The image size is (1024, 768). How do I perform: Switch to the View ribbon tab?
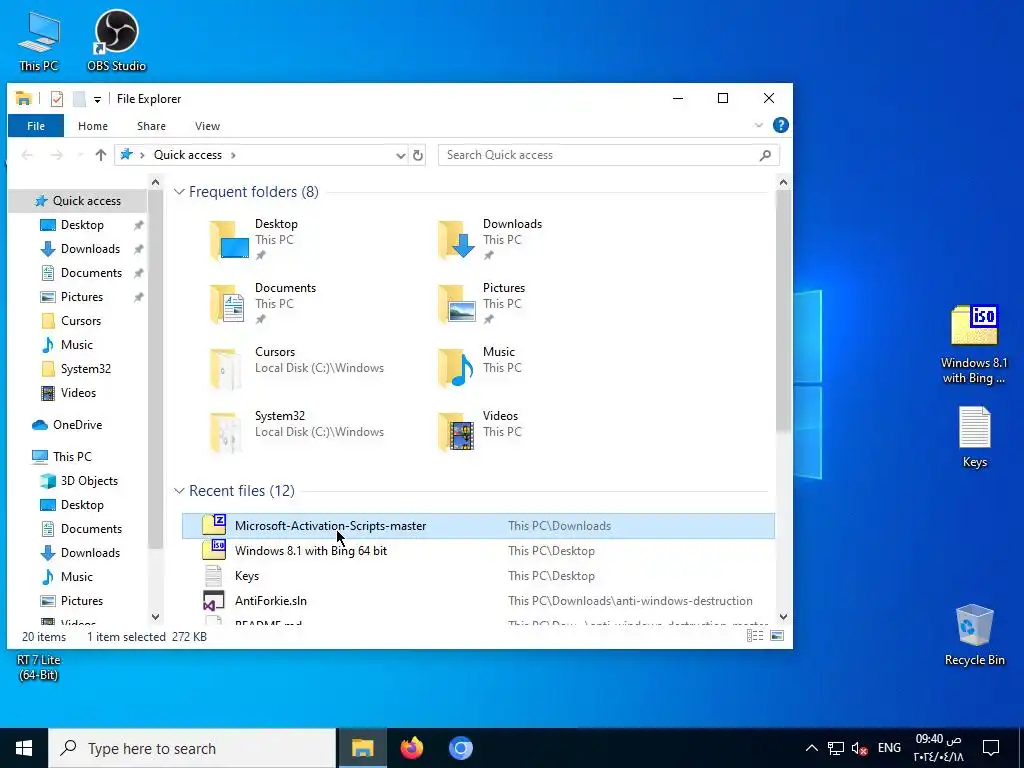pyautogui.click(x=207, y=126)
